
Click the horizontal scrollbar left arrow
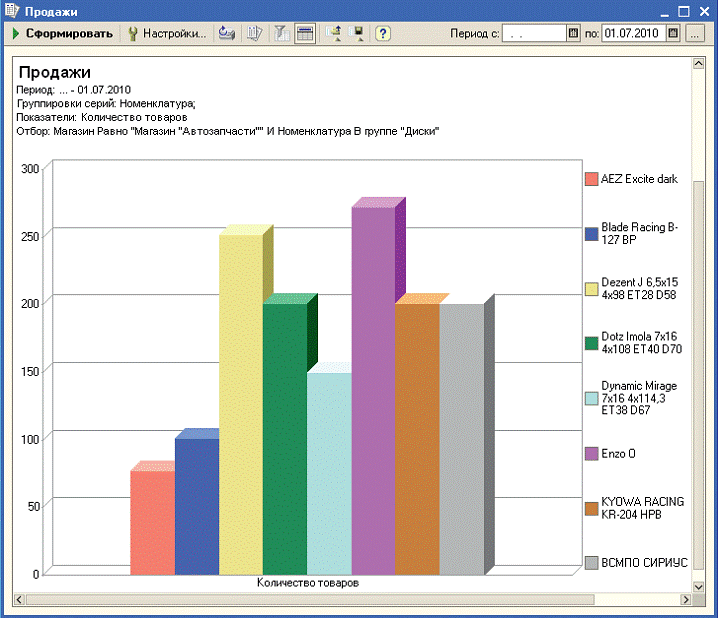19,599
